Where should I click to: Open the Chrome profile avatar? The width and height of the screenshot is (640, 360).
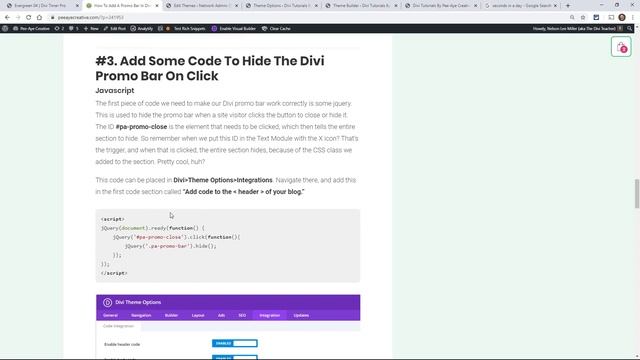[622, 18]
